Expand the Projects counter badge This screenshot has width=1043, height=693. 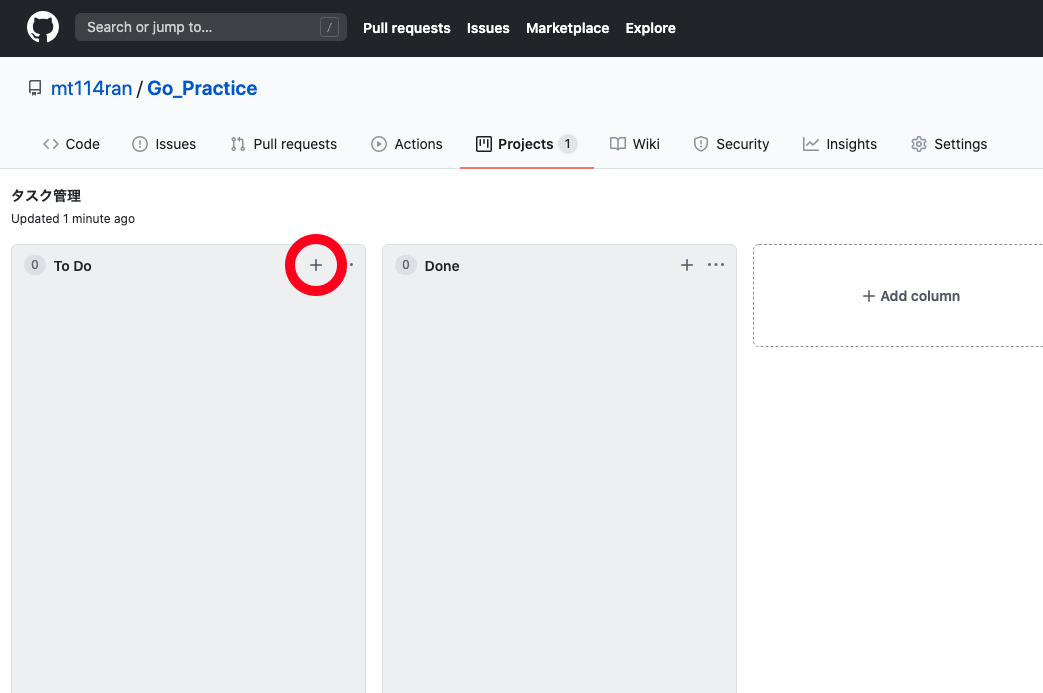(x=570, y=143)
